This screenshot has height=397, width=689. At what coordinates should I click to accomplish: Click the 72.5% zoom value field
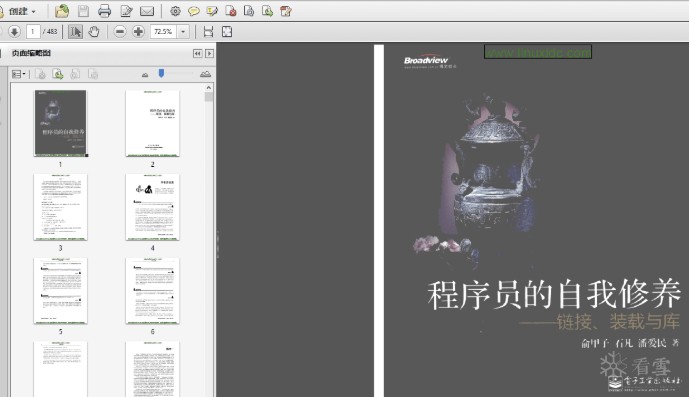tap(163, 32)
